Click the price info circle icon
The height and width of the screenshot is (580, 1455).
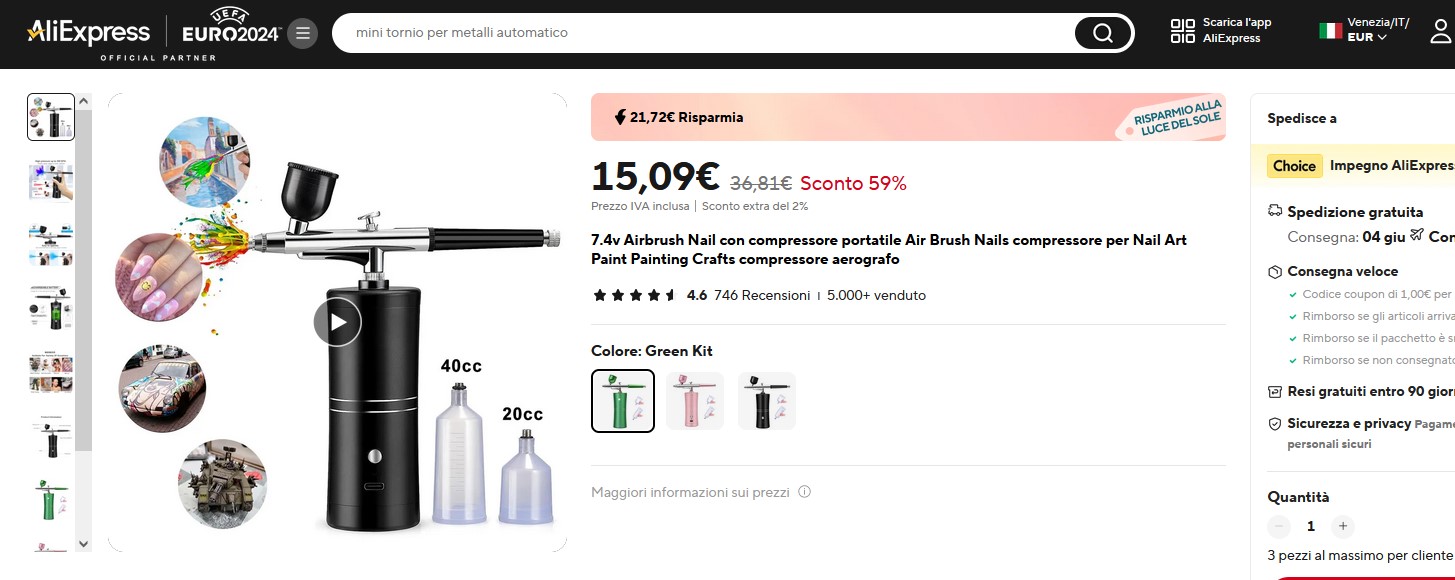tap(805, 492)
